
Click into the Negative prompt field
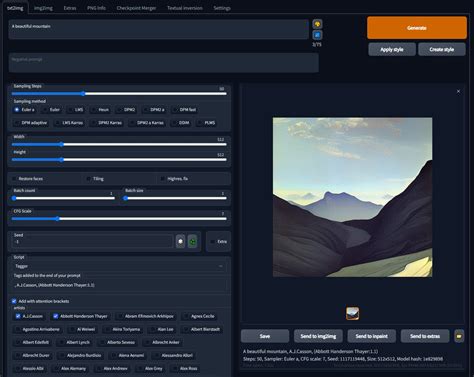pos(164,63)
